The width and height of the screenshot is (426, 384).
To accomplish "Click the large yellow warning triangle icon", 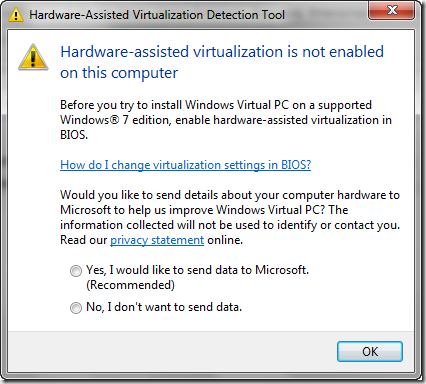I will click(33, 57).
